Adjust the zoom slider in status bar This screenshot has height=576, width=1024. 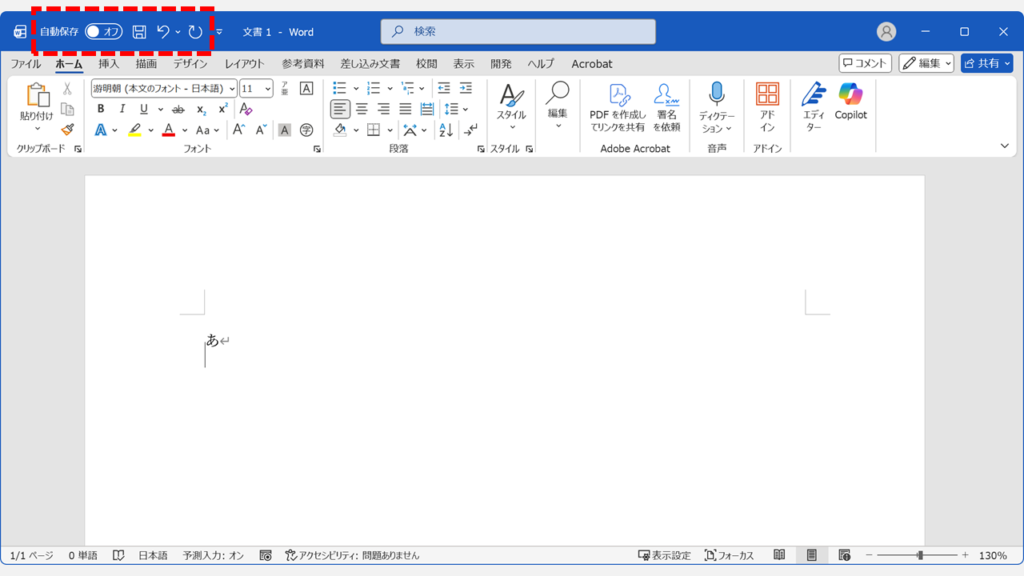(x=919, y=555)
